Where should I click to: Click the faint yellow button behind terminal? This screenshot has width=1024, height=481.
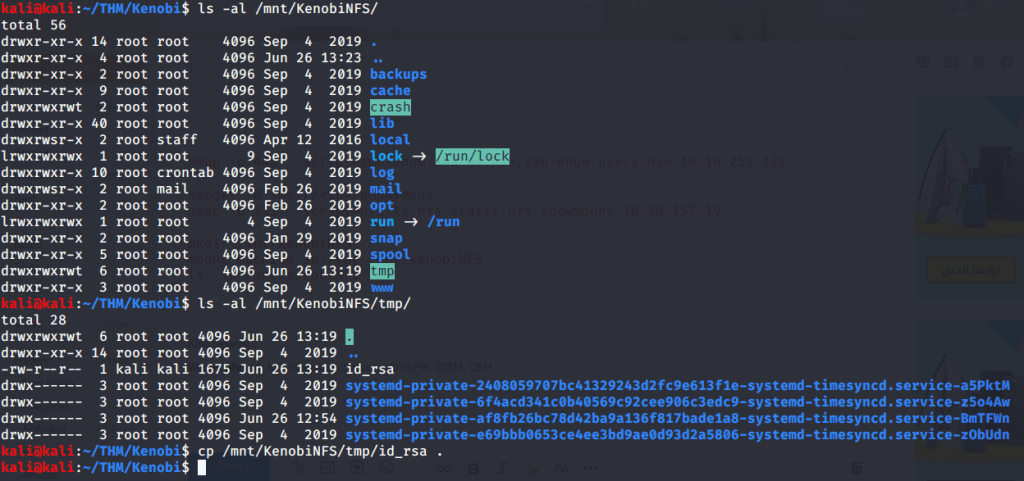pos(960,270)
